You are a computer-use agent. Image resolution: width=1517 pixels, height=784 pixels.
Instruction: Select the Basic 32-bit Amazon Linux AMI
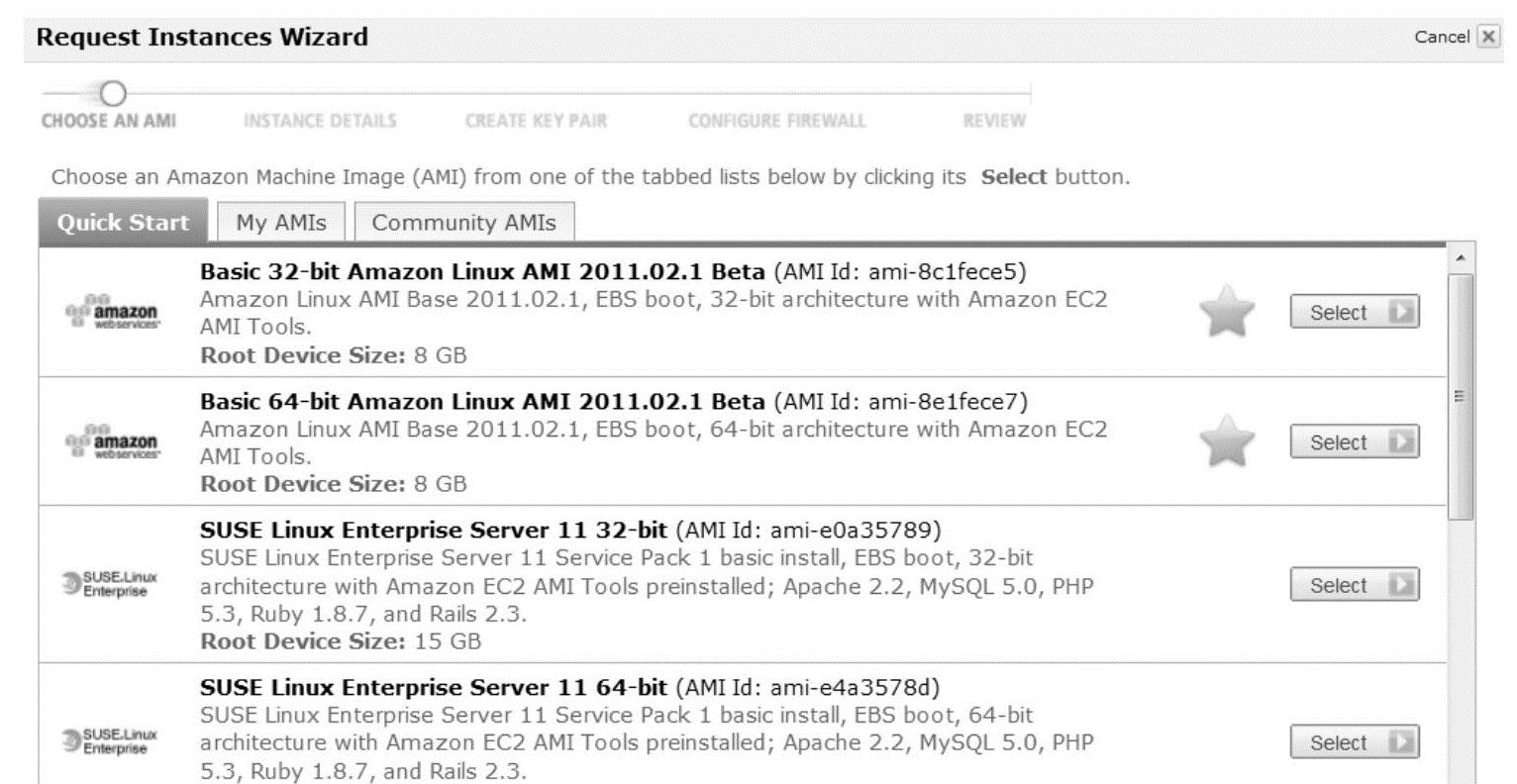click(1354, 313)
